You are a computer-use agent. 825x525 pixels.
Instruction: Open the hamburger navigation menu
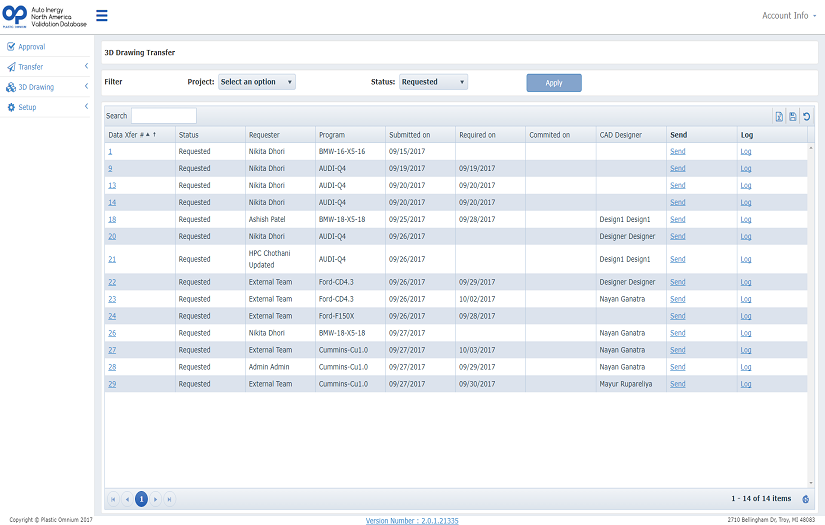click(x=102, y=16)
